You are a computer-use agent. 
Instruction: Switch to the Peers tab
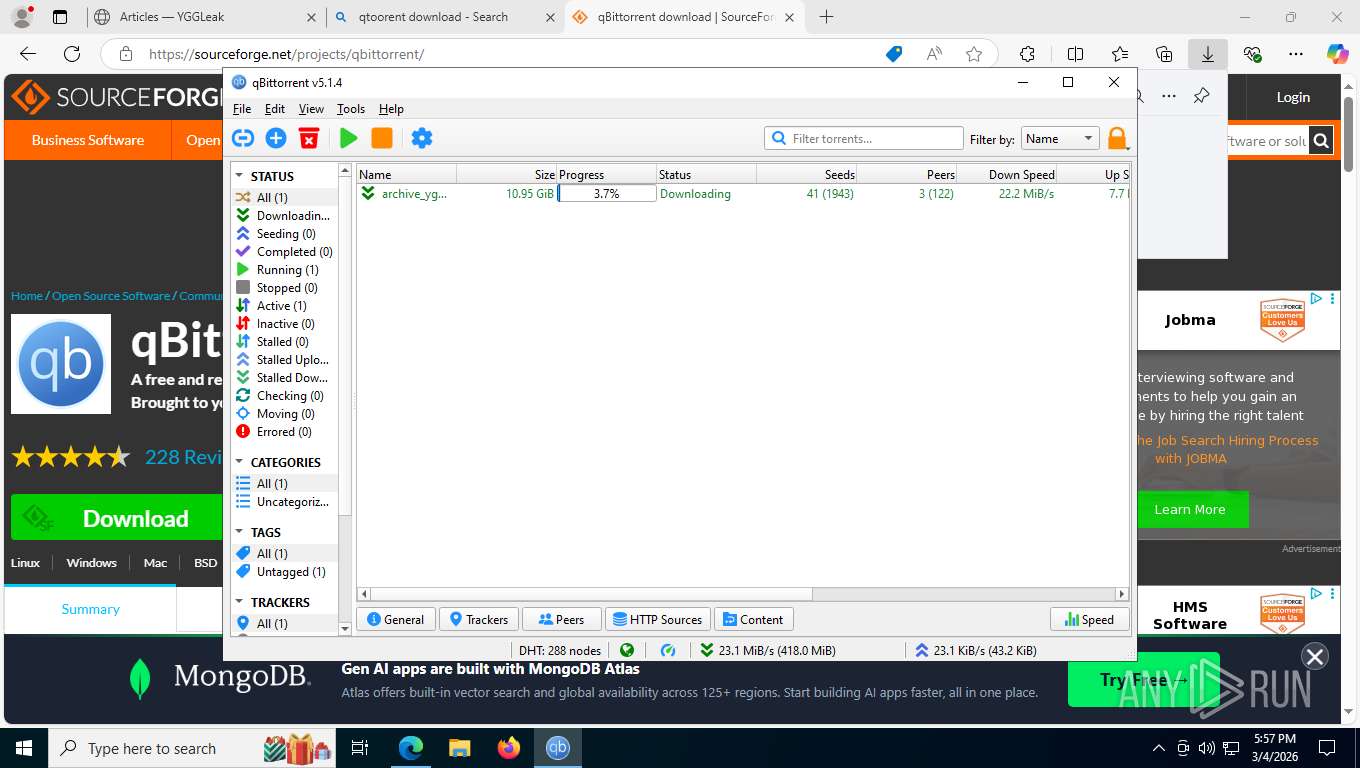562,620
